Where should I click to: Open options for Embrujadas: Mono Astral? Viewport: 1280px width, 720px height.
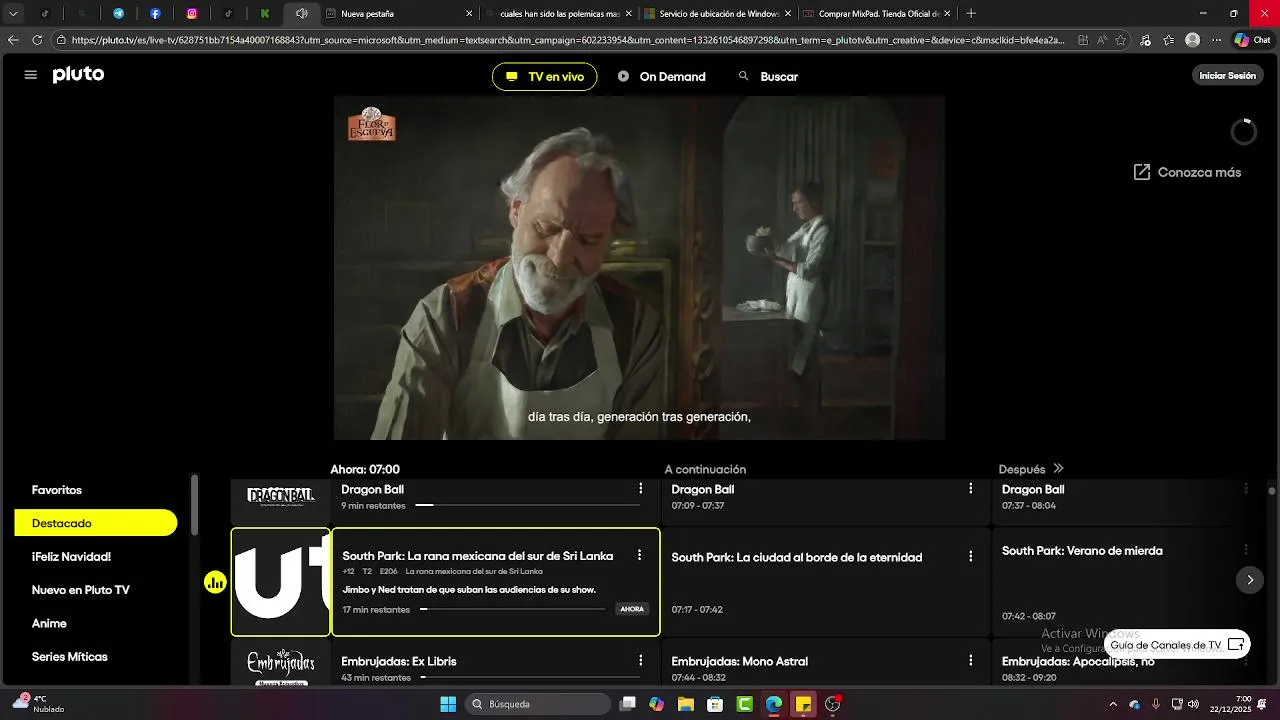970,660
